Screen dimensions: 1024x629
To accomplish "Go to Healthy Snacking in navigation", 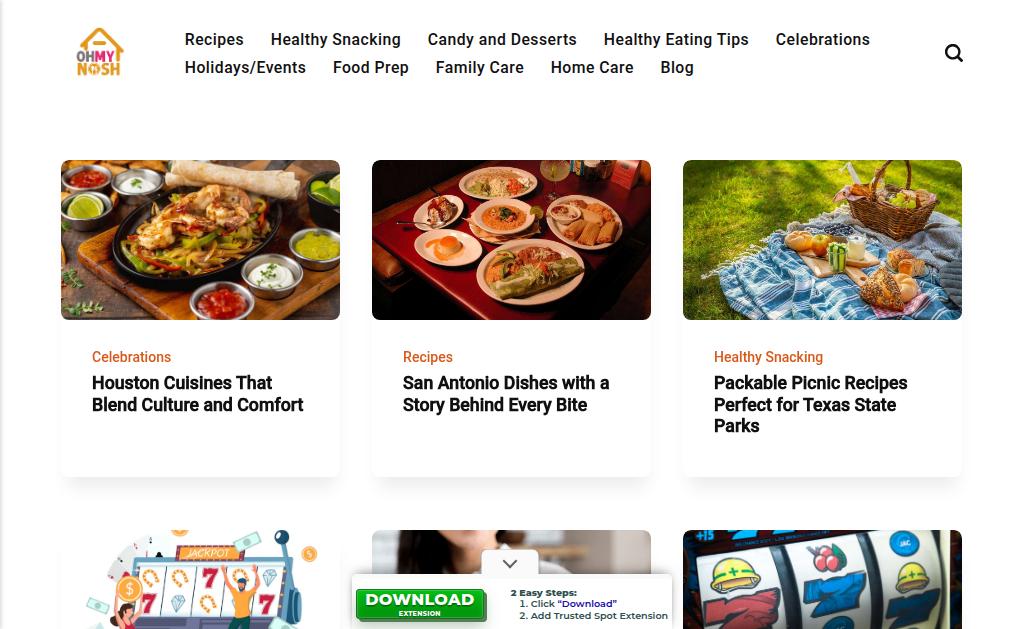I will pyautogui.click(x=336, y=40).
